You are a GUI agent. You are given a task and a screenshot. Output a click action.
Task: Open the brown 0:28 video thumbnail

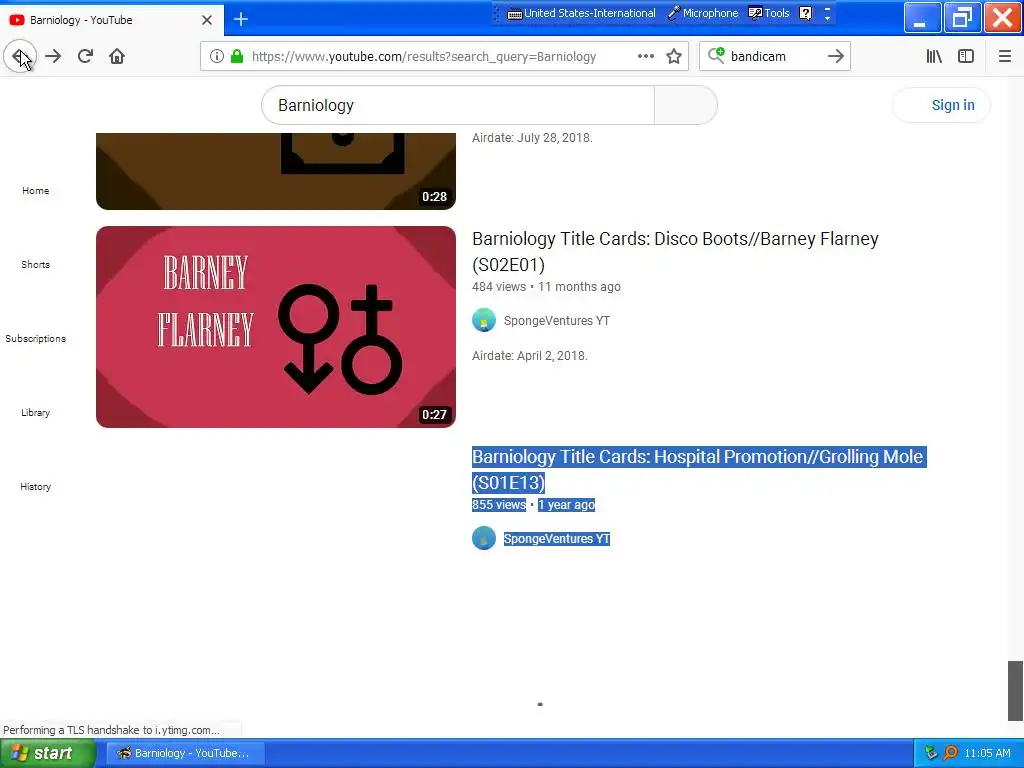(x=276, y=171)
